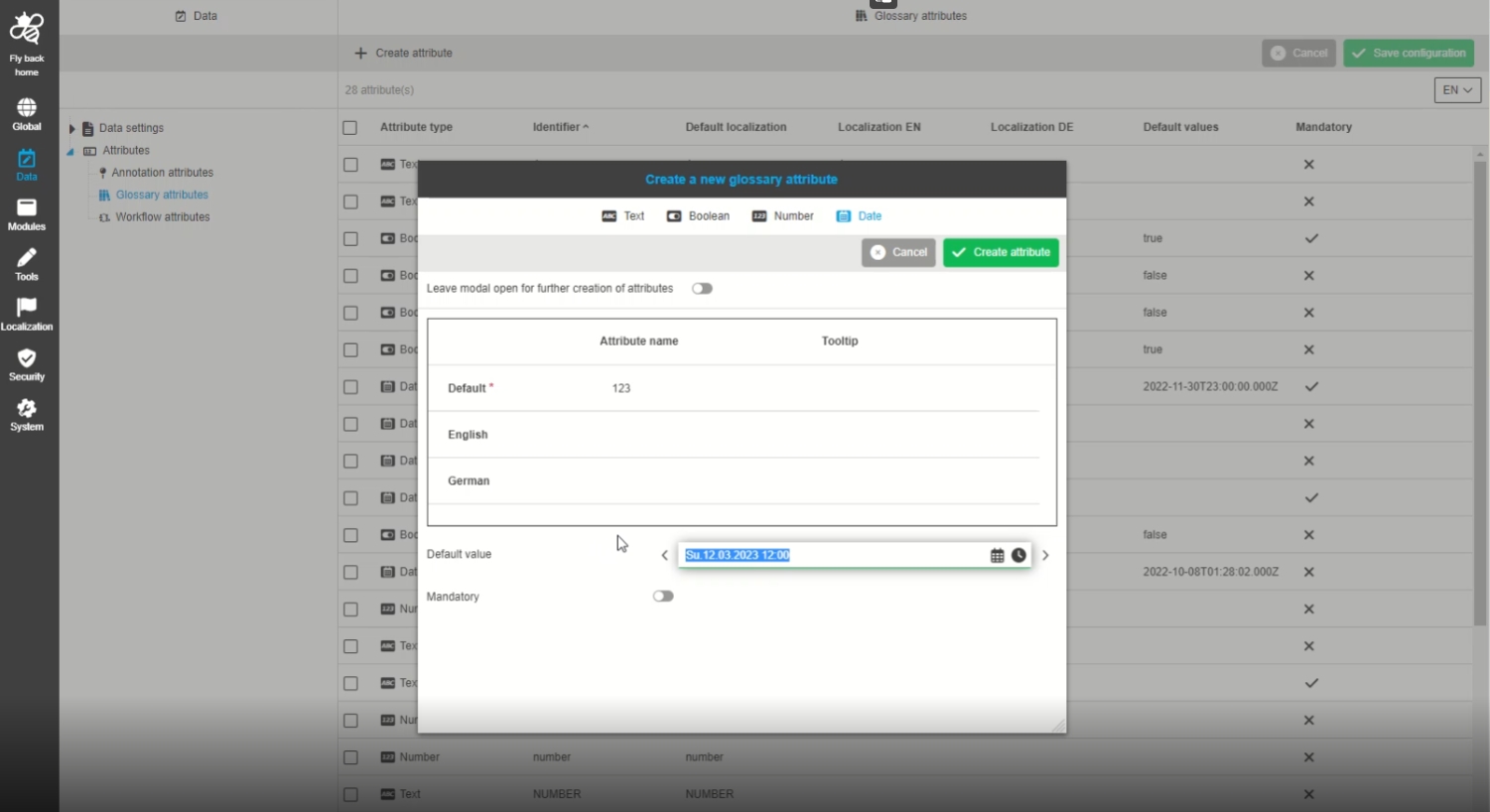
Task: Click the Fly back home logo
Action: pos(27,44)
